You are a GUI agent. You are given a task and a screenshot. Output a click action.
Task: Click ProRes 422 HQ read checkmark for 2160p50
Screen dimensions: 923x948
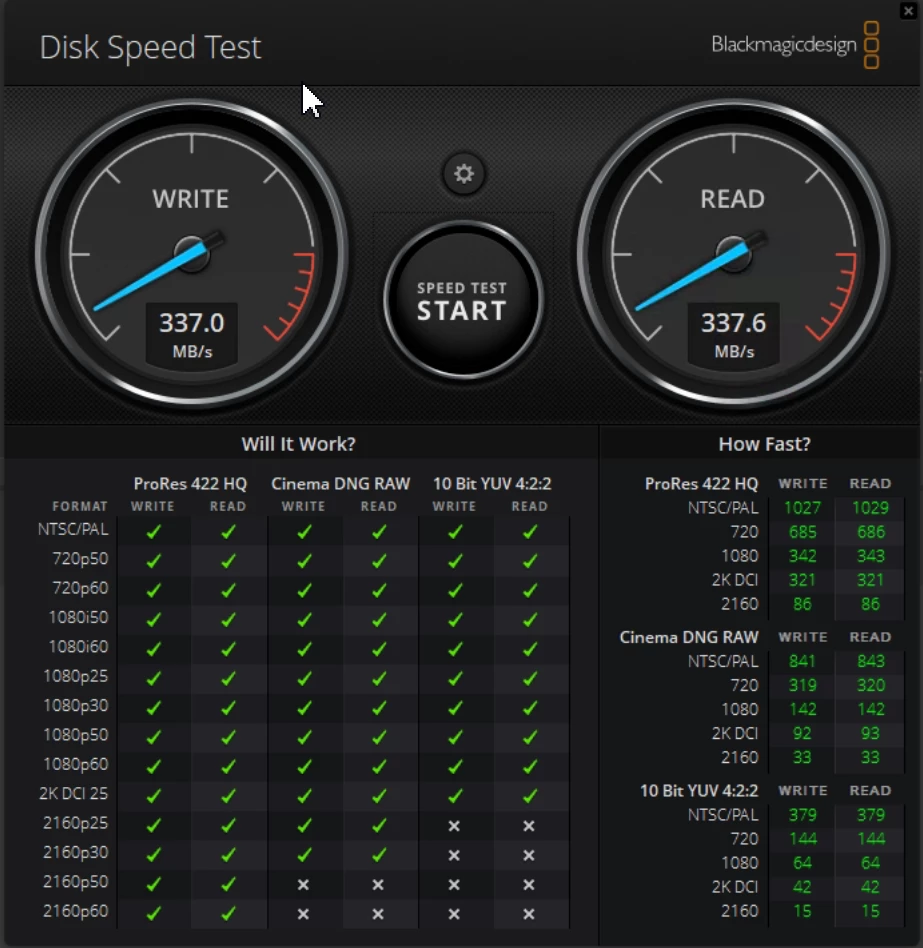228,884
